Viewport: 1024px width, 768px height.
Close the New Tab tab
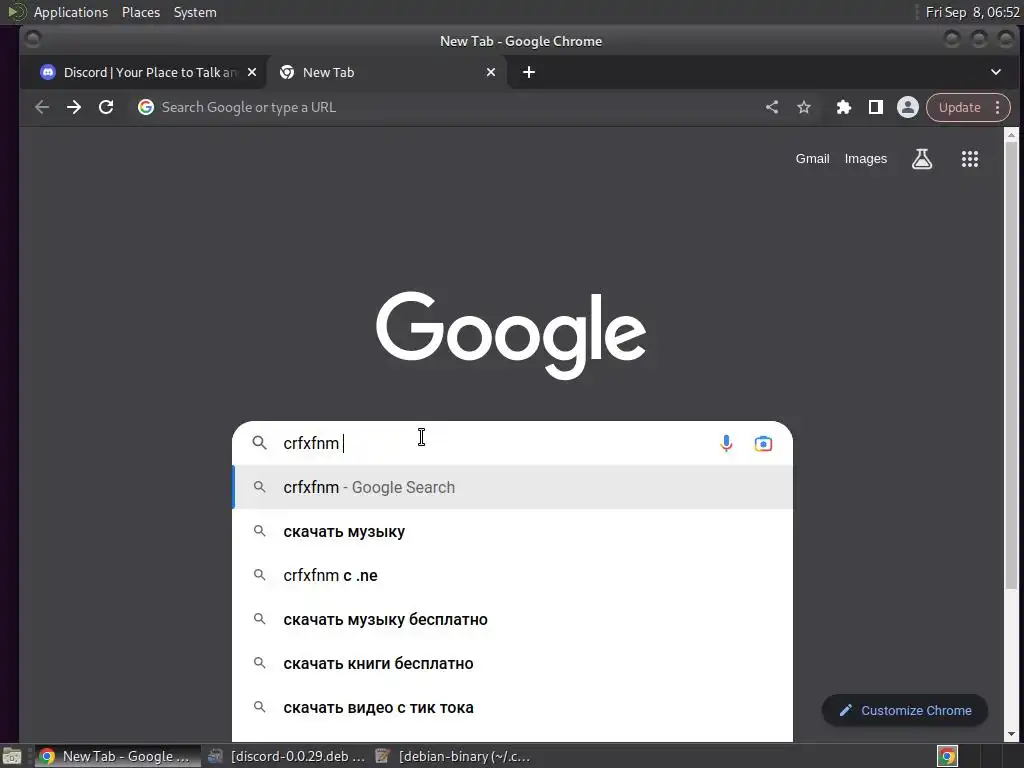tap(491, 72)
